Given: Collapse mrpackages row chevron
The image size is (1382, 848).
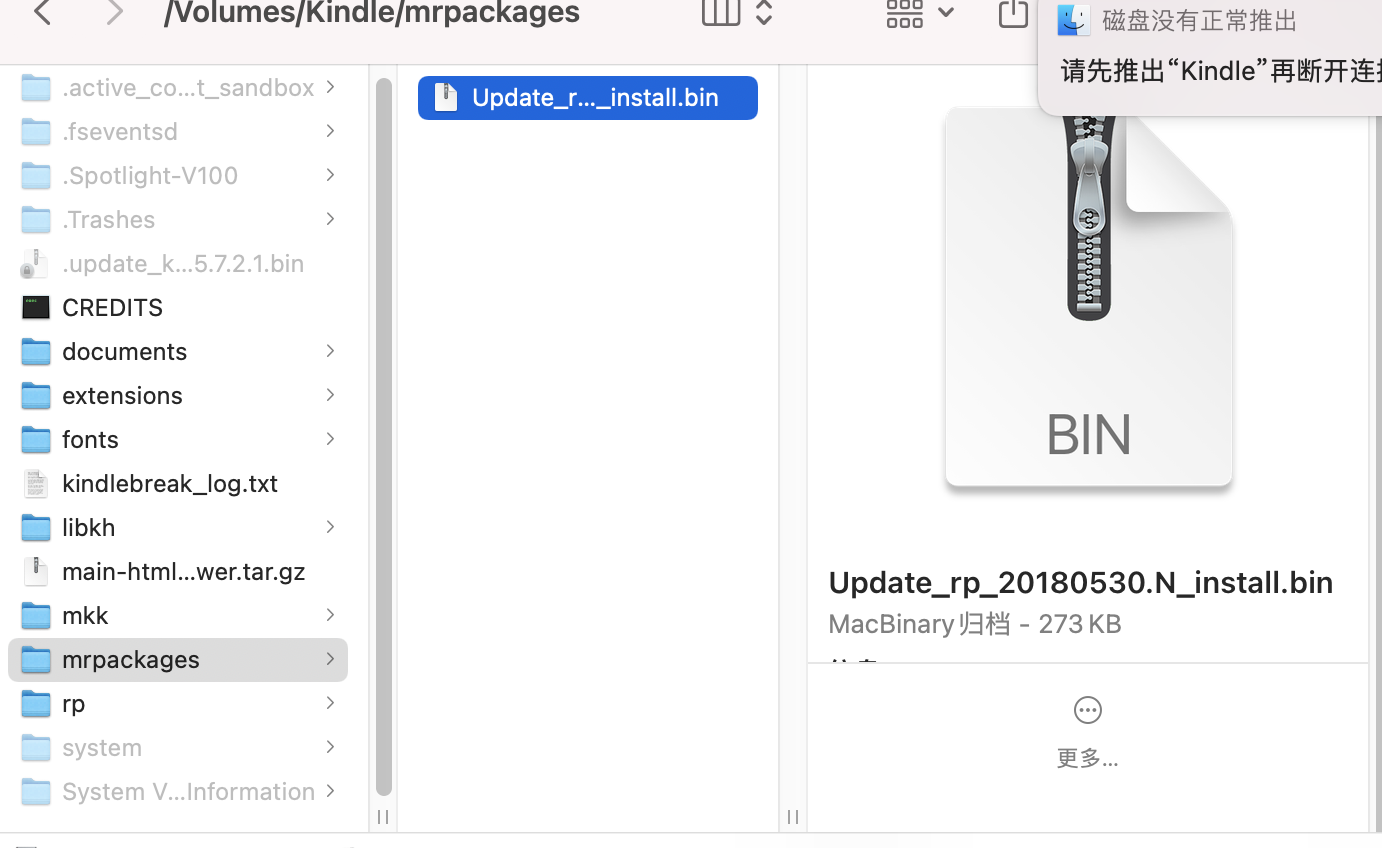Looking at the screenshot, I should coord(330,659).
